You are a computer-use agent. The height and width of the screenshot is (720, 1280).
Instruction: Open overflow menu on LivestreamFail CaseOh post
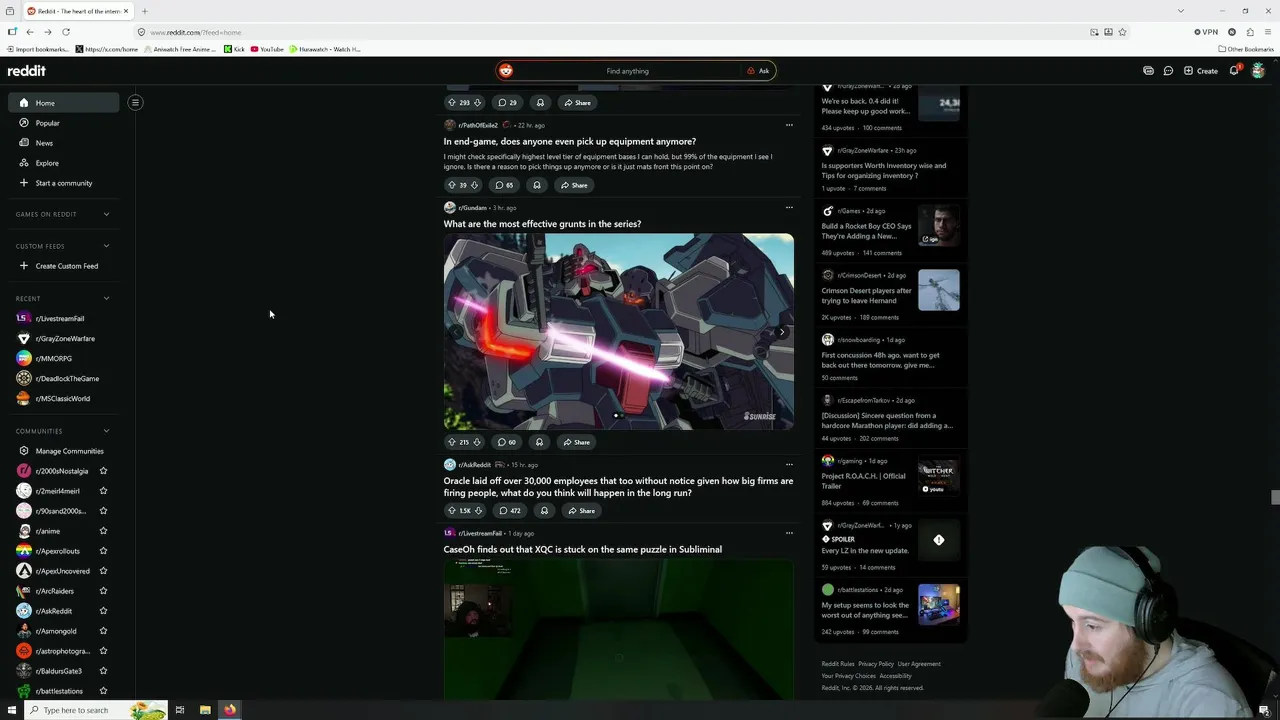(x=789, y=533)
